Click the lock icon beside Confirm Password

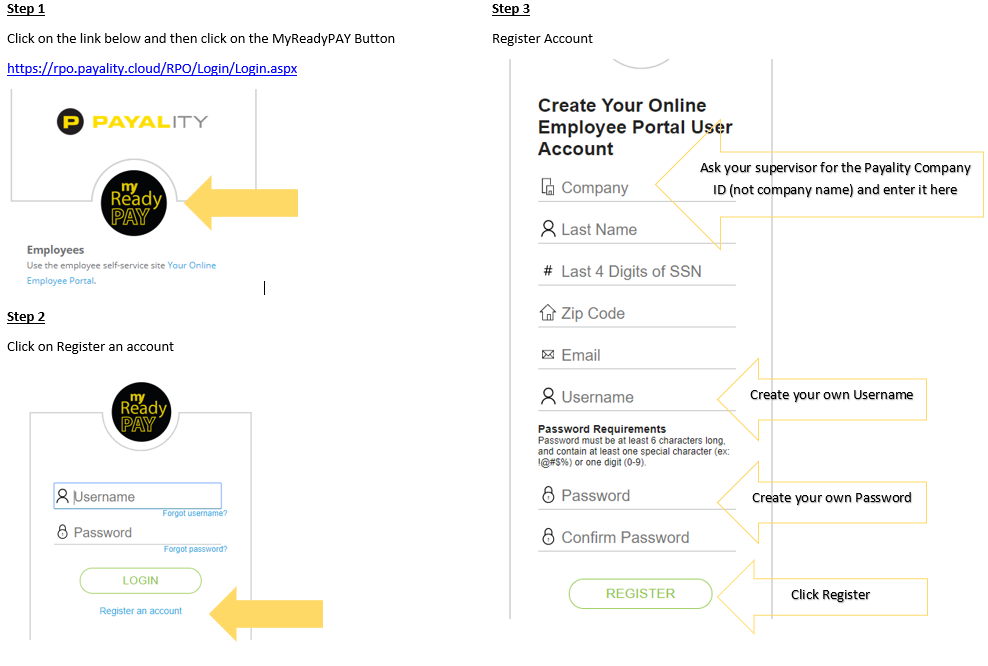point(548,537)
